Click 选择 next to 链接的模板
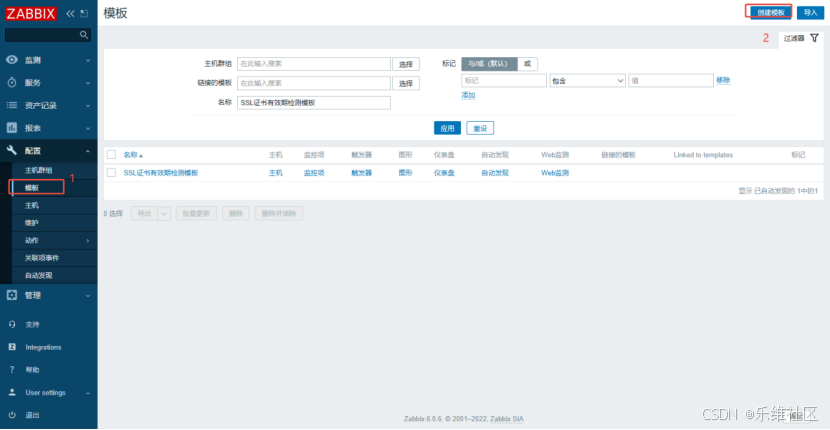830x430 pixels. tap(406, 83)
